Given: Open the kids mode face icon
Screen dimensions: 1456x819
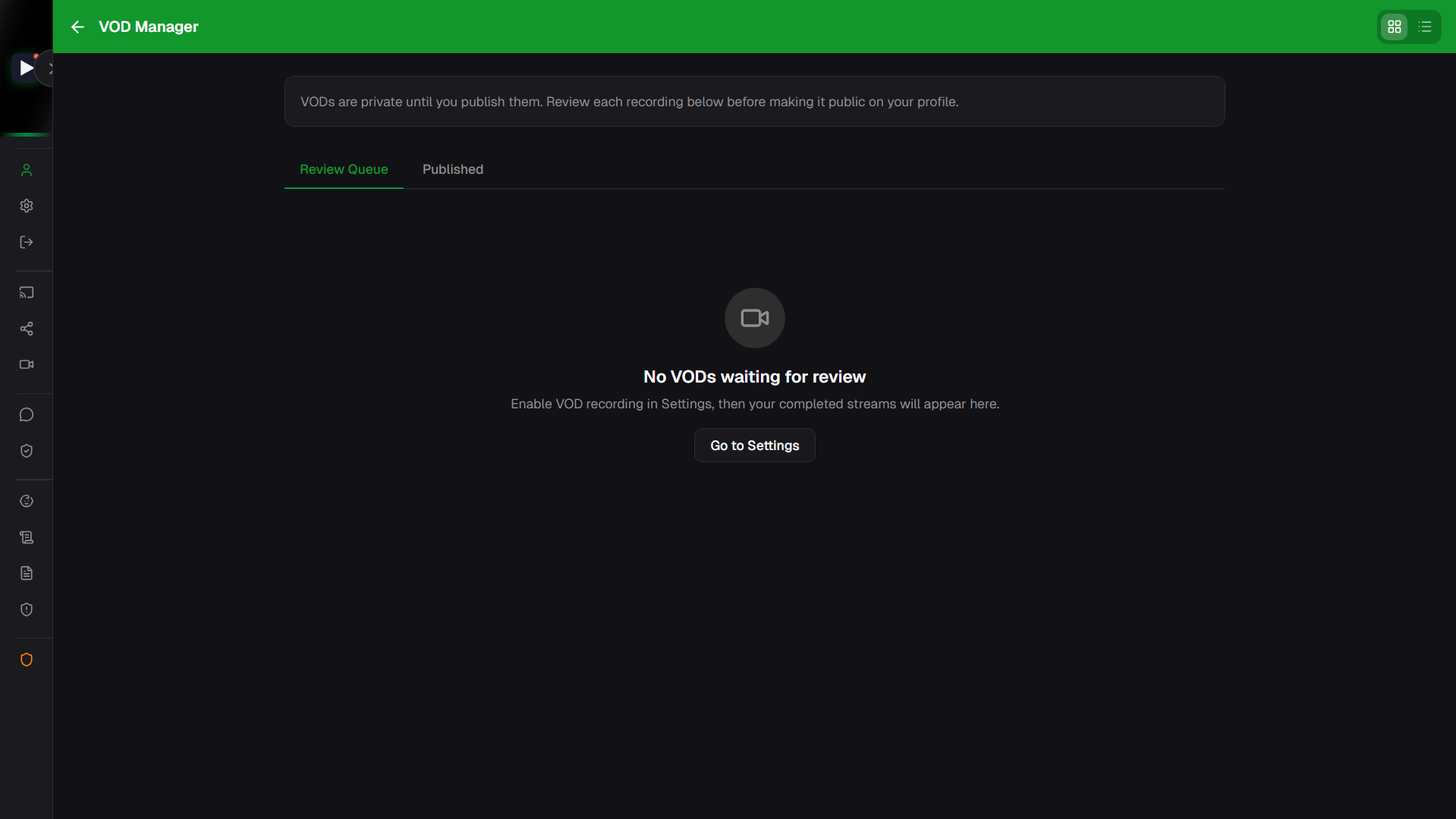Looking at the screenshot, I should tap(27, 501).
